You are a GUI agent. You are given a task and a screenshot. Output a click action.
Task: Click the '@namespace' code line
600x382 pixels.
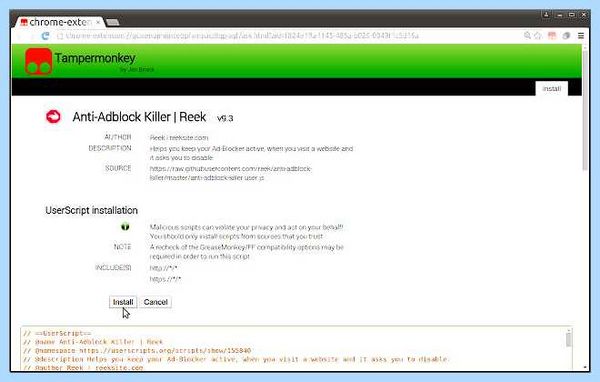click(x=137, y=351)
